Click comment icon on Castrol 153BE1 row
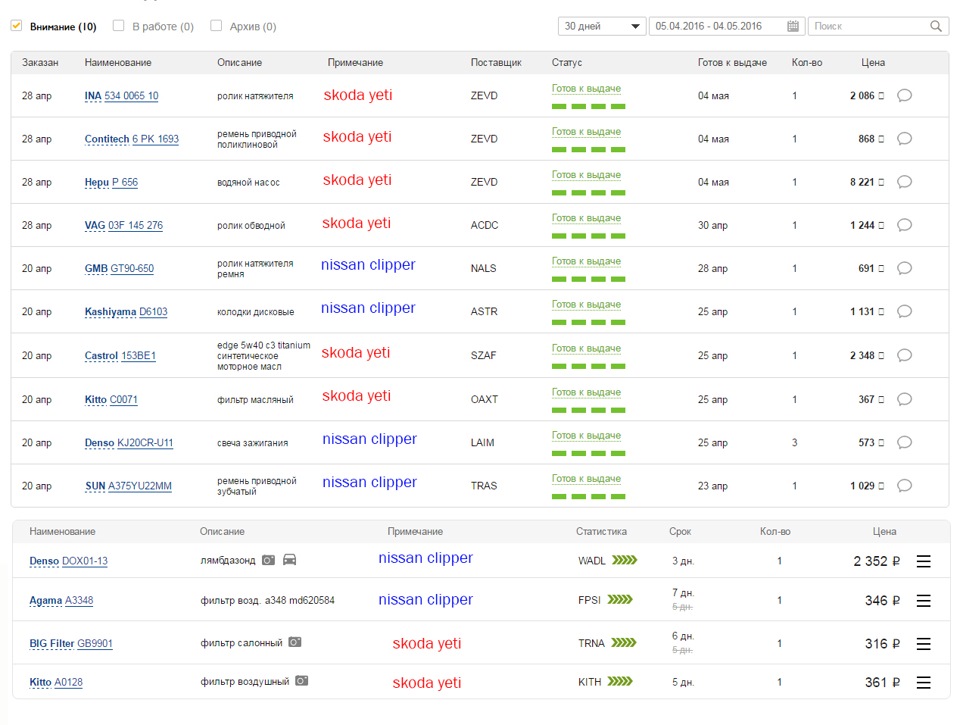 coord(904,355)
